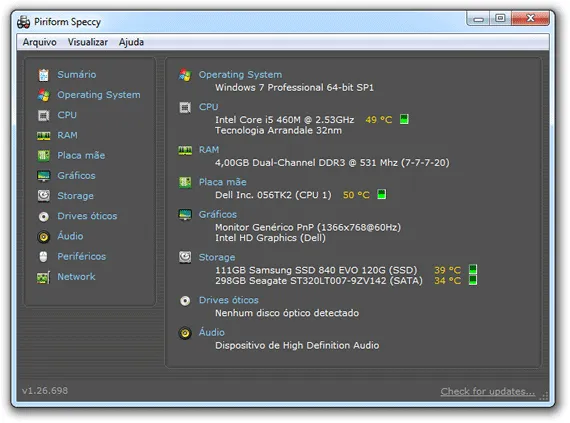Viewport: 570px width, 423px height.
Task: Click the Periféricos mouse icon in sidebar
Action: (44, 257)
